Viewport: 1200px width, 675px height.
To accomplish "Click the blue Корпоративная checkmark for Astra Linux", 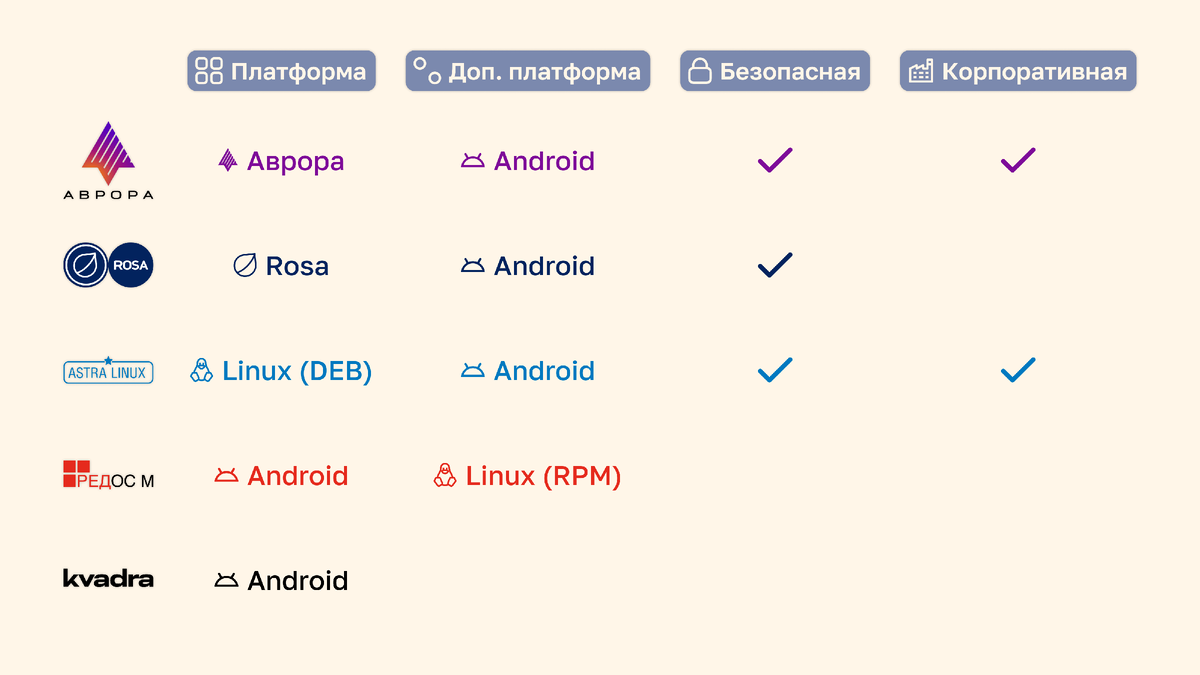I will [1018, 370].
